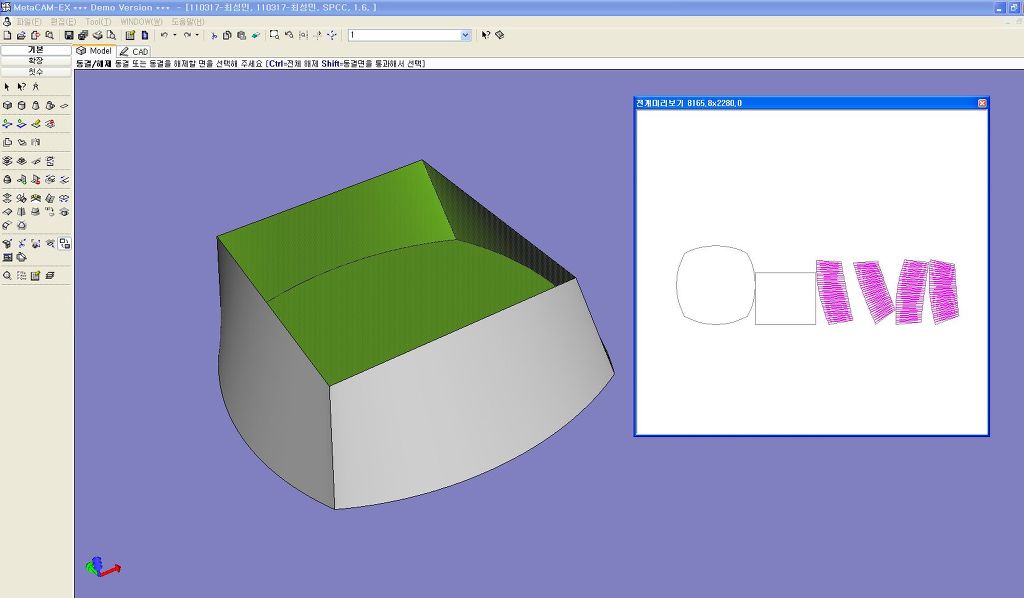The height and width of the screenshot is (598, 1024).
Task: Click the magnifier icon in bottom palette row
Action: point(7,275)
